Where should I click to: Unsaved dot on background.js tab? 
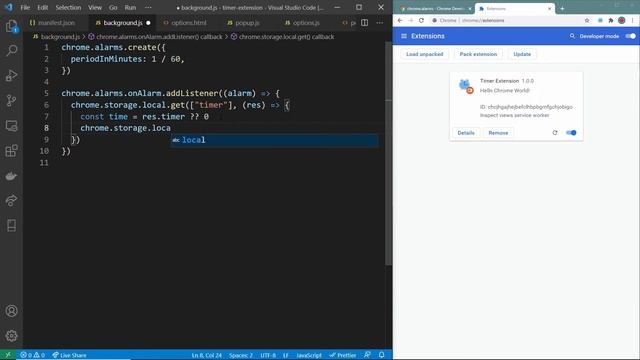coord(148,23)
